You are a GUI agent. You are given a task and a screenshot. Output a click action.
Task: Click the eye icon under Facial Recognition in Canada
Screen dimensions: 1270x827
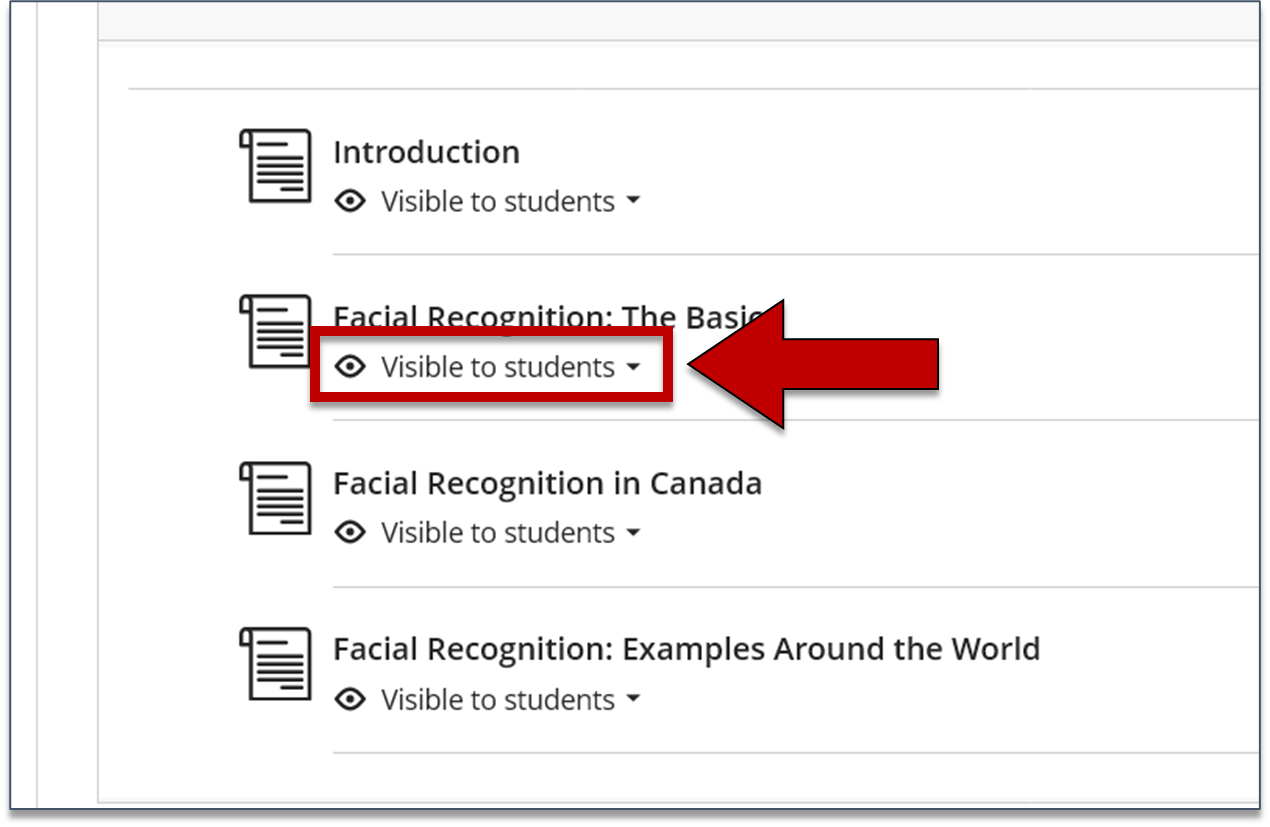[x=349, y=532]
